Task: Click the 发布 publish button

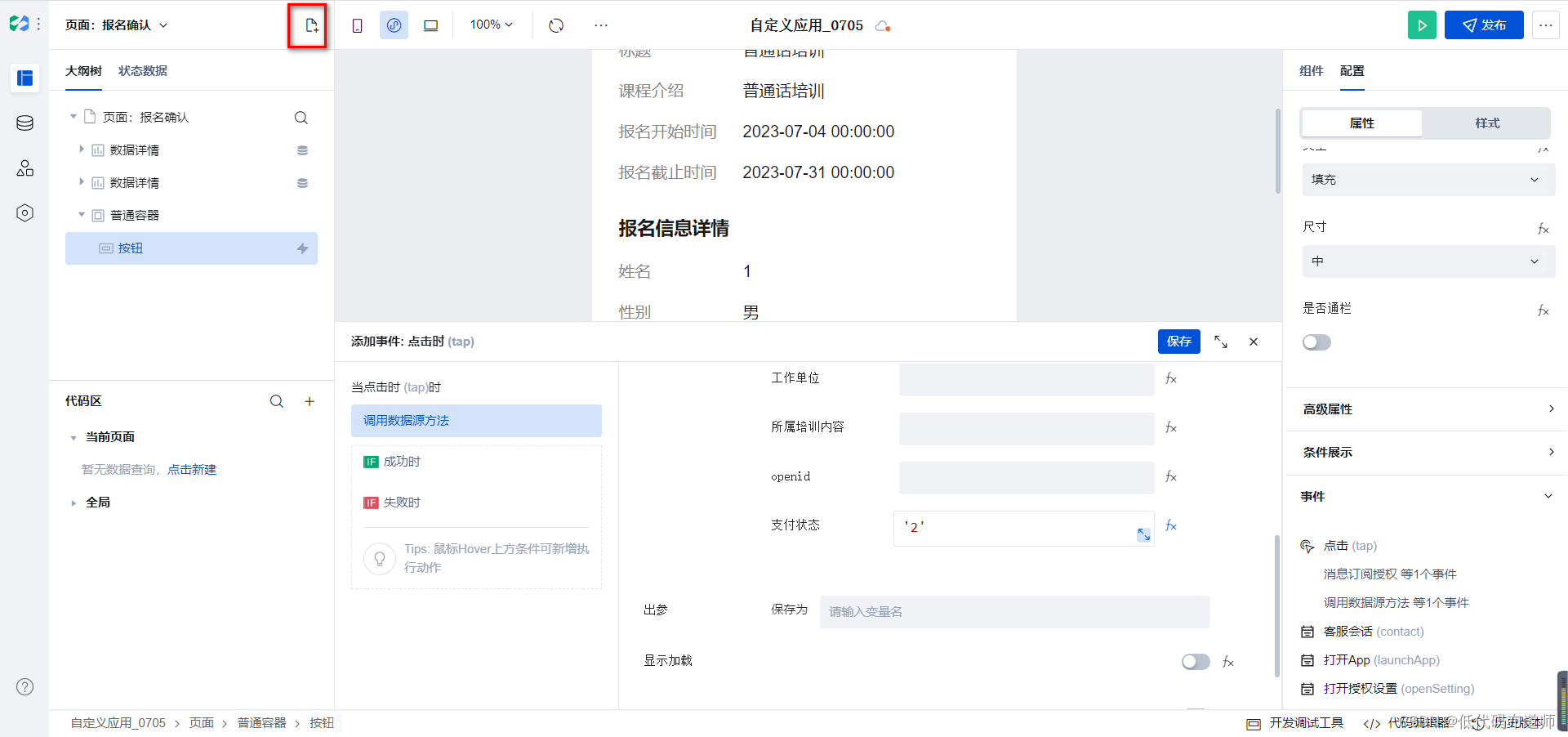Action: click(1484, 25)
